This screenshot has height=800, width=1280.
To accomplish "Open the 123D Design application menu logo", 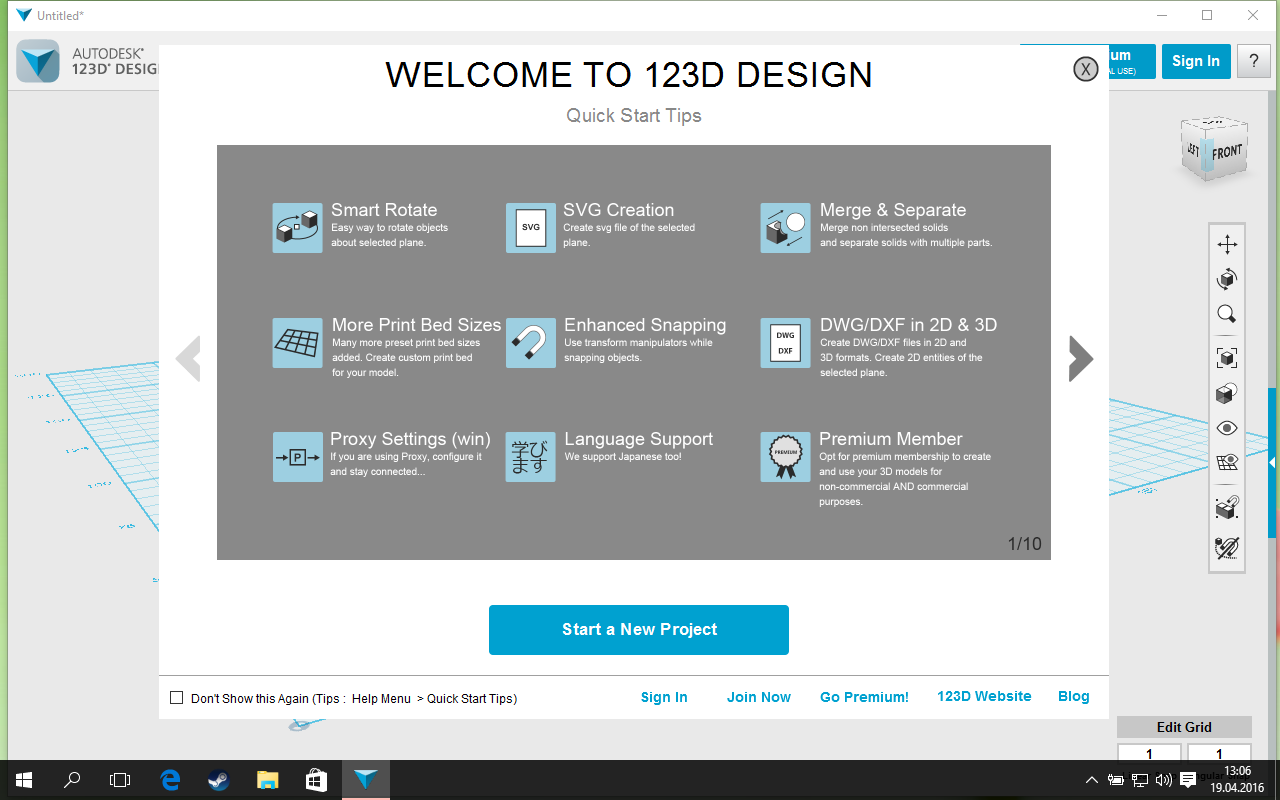I will click(x=38, y=61).
